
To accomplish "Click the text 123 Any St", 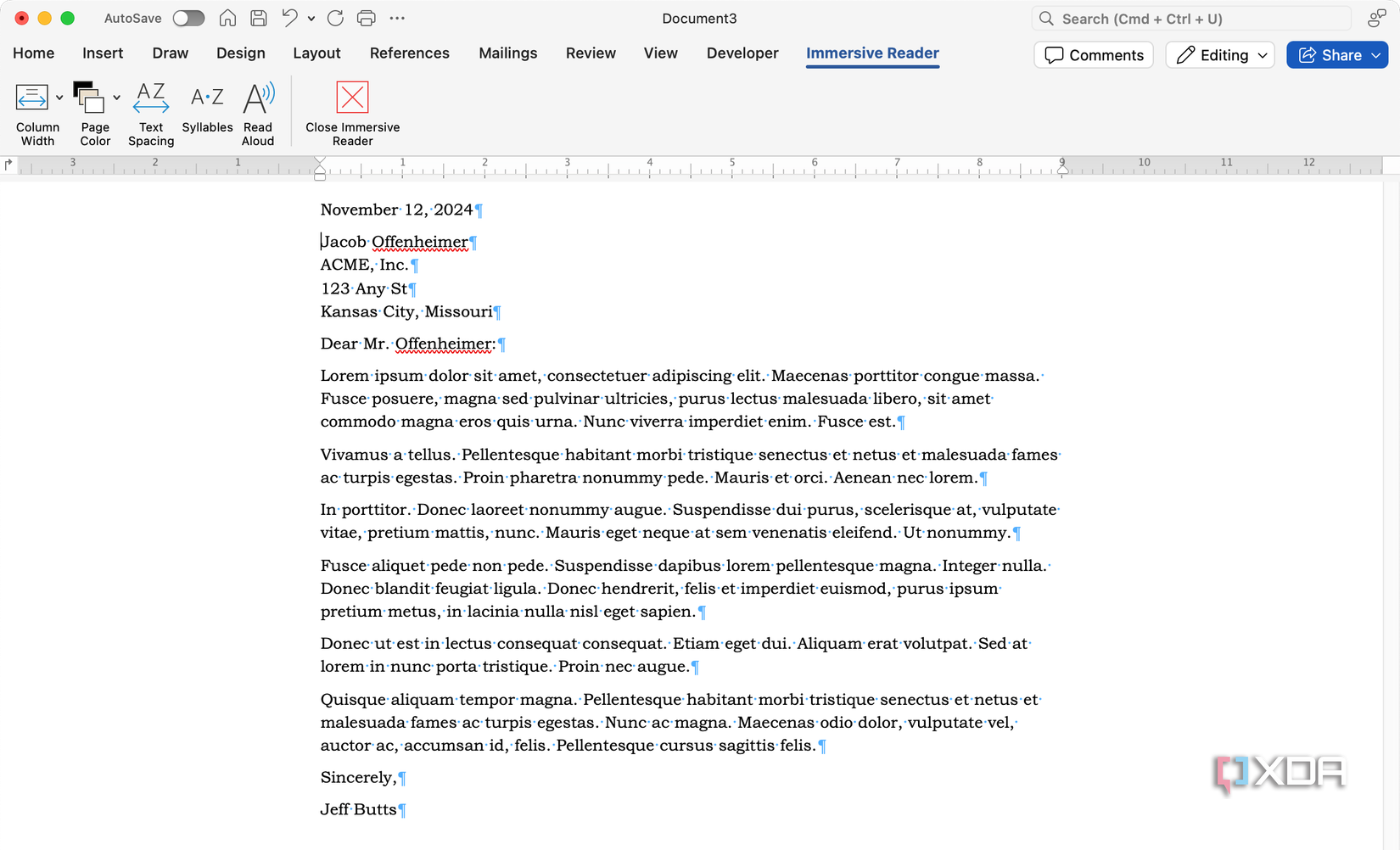I will [364, 288].
